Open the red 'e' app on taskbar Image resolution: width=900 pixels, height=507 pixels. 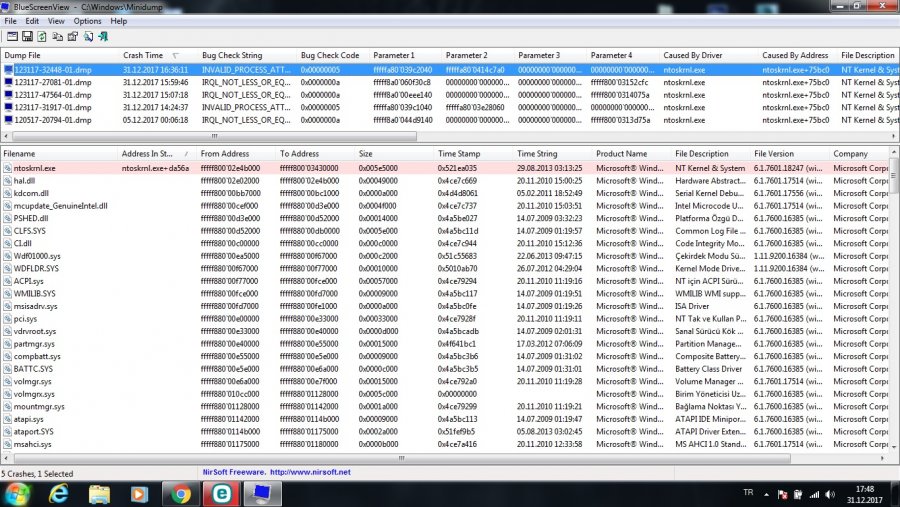(222, 494)
